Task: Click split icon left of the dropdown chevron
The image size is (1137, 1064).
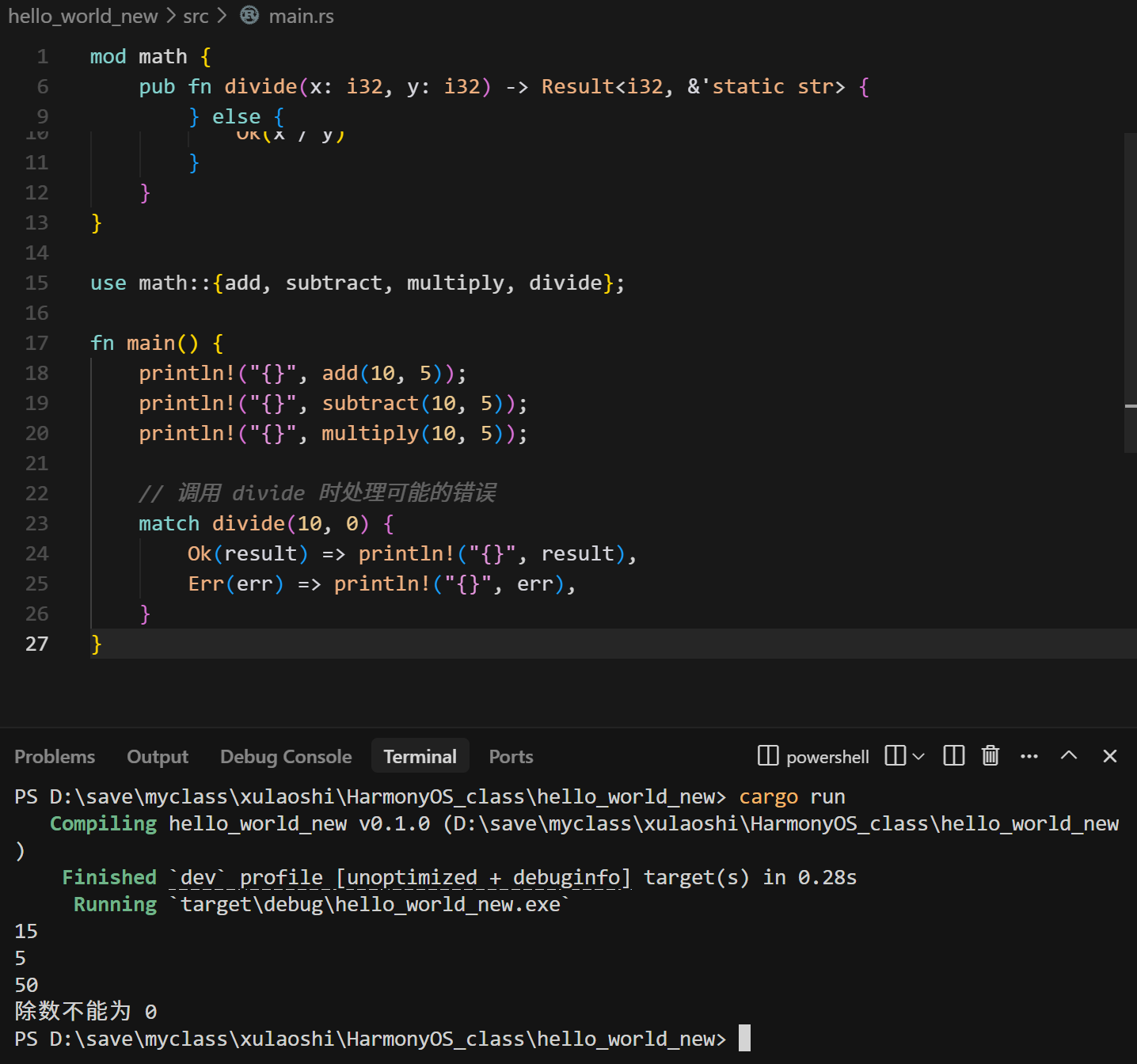Action: [x=895, y=756]
